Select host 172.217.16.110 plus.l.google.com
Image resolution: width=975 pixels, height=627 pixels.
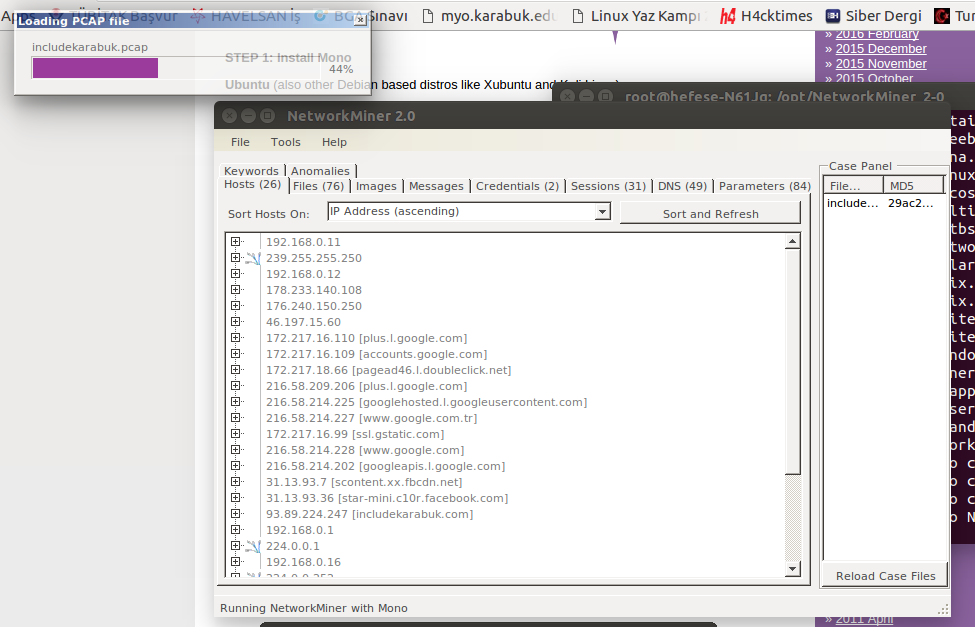(x=366, y=338)
